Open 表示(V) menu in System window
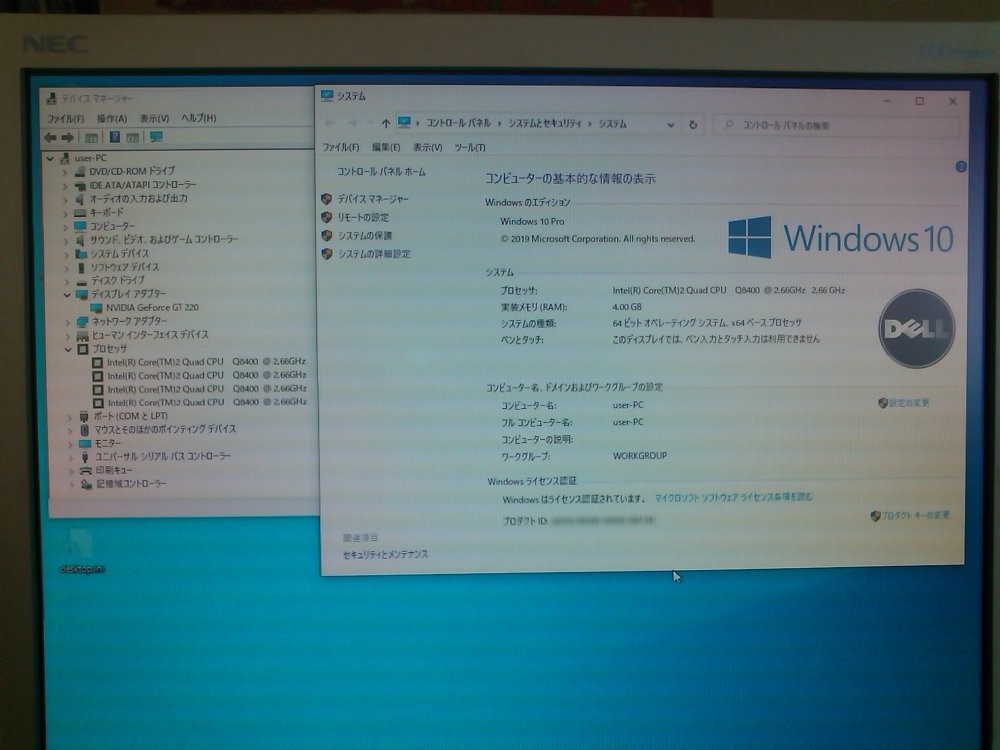This screenshot has height=750, width=1000. click(427, 147)
